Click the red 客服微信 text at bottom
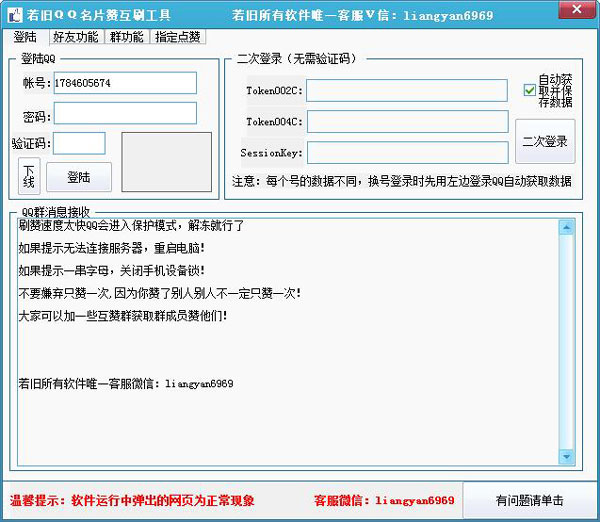This screenshot has height=522, width=600. [x=384, y=500]
